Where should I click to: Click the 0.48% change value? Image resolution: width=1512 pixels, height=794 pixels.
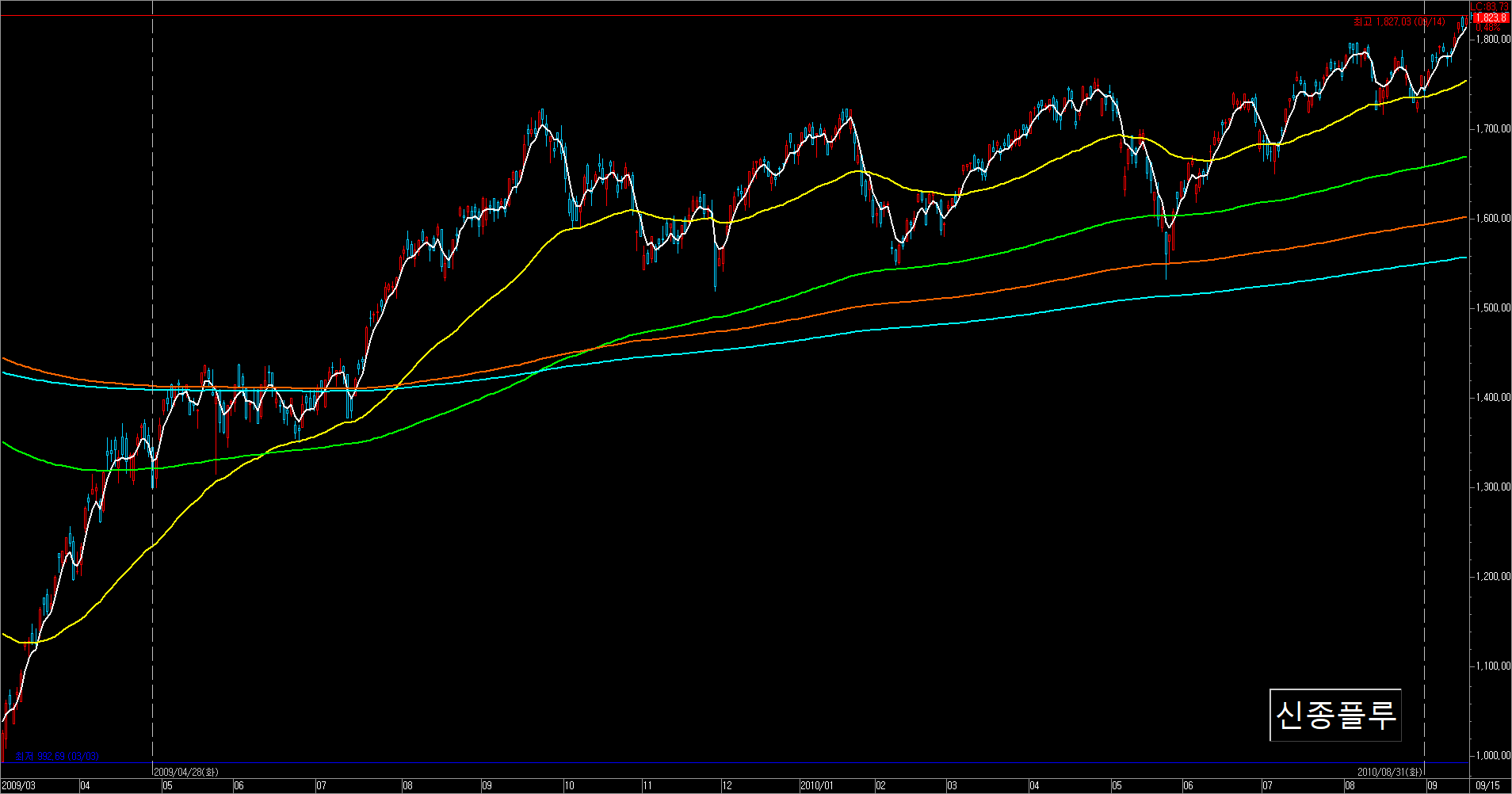point(1487,28)
